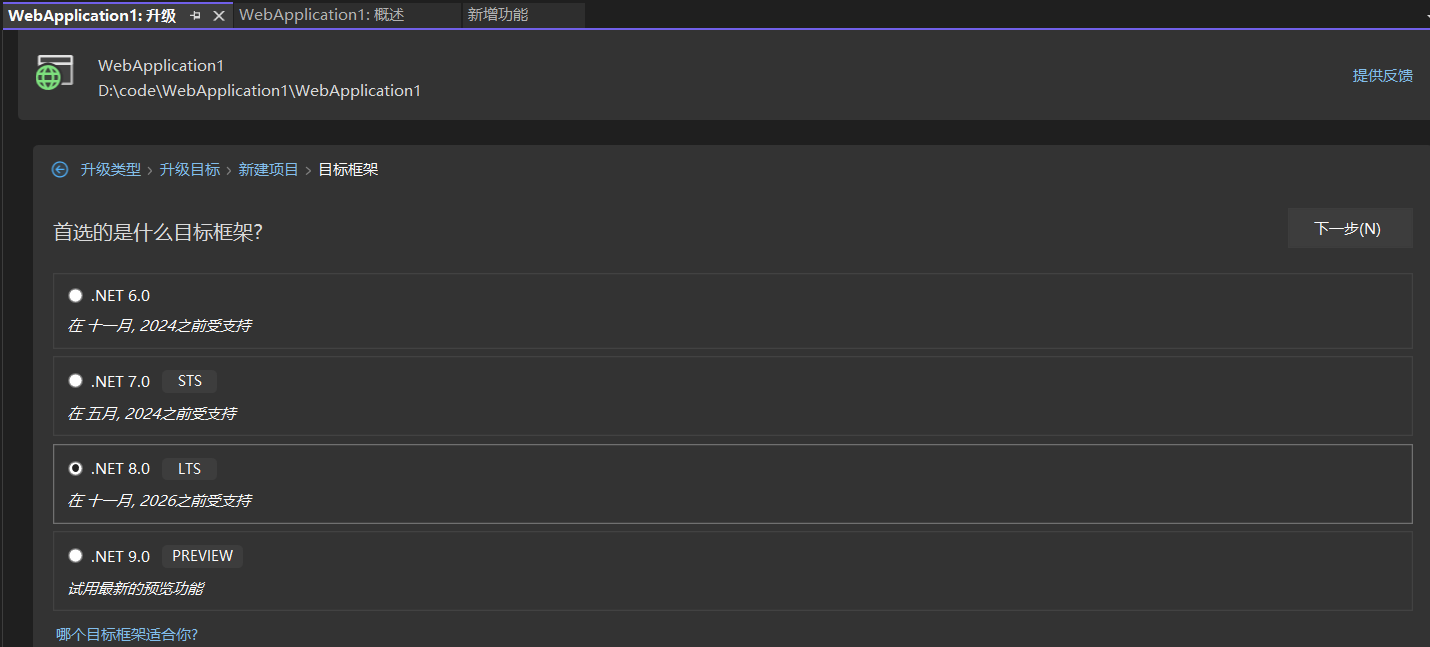Pick the .NET 9.0 radio option
The height and width of the screenshot is (647, 1430).
pyautogui.click(x=76, y=556)
